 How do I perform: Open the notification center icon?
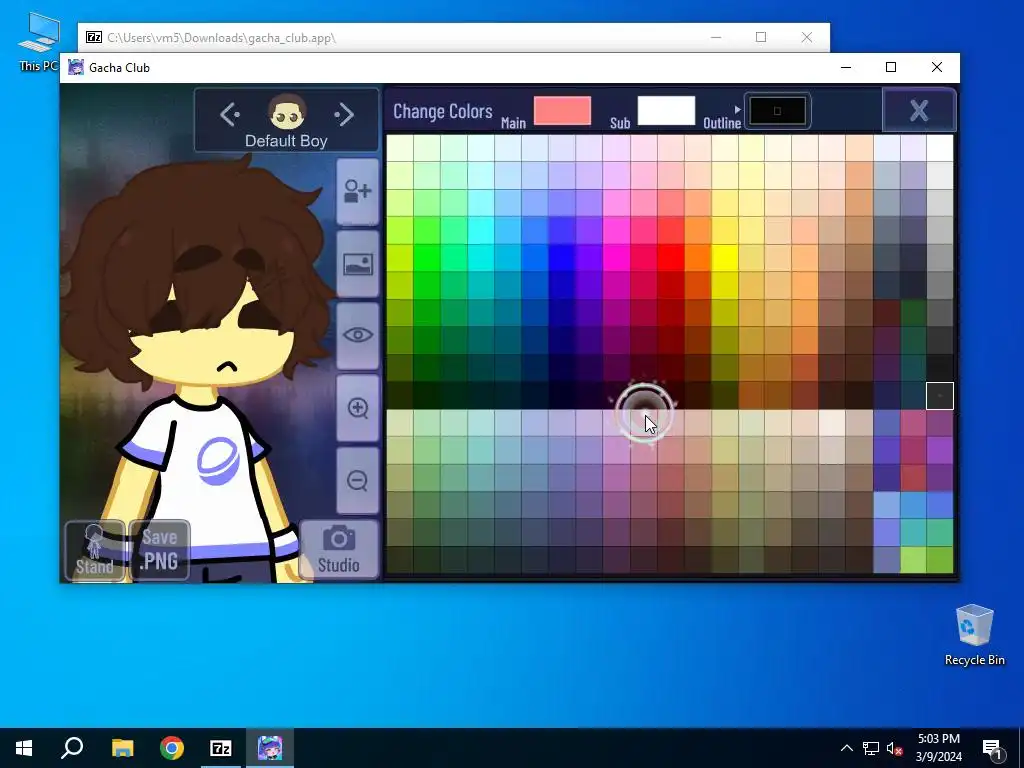point(991,749)
